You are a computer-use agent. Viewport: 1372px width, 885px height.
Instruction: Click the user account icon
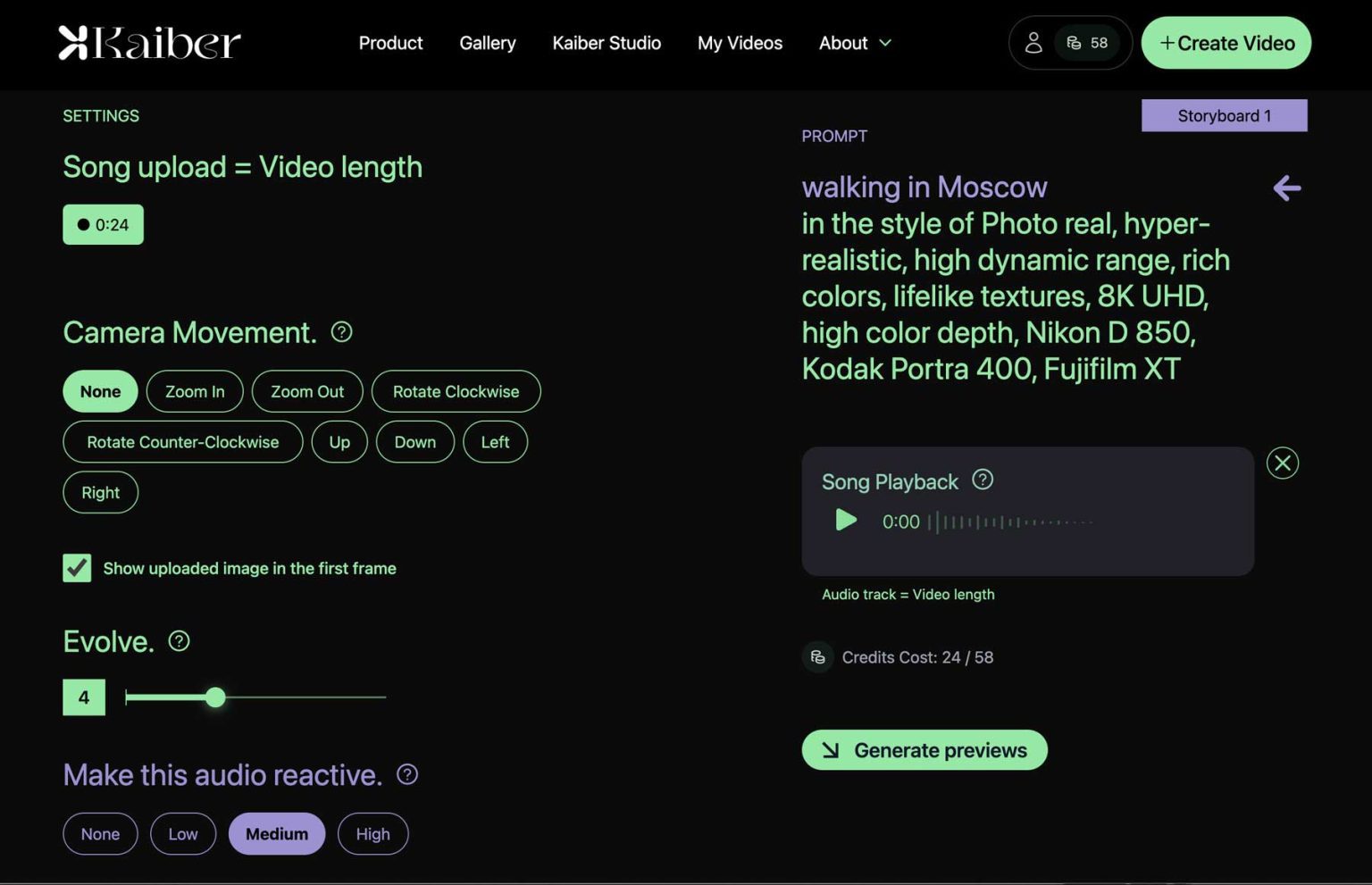tap(1033, 42)
